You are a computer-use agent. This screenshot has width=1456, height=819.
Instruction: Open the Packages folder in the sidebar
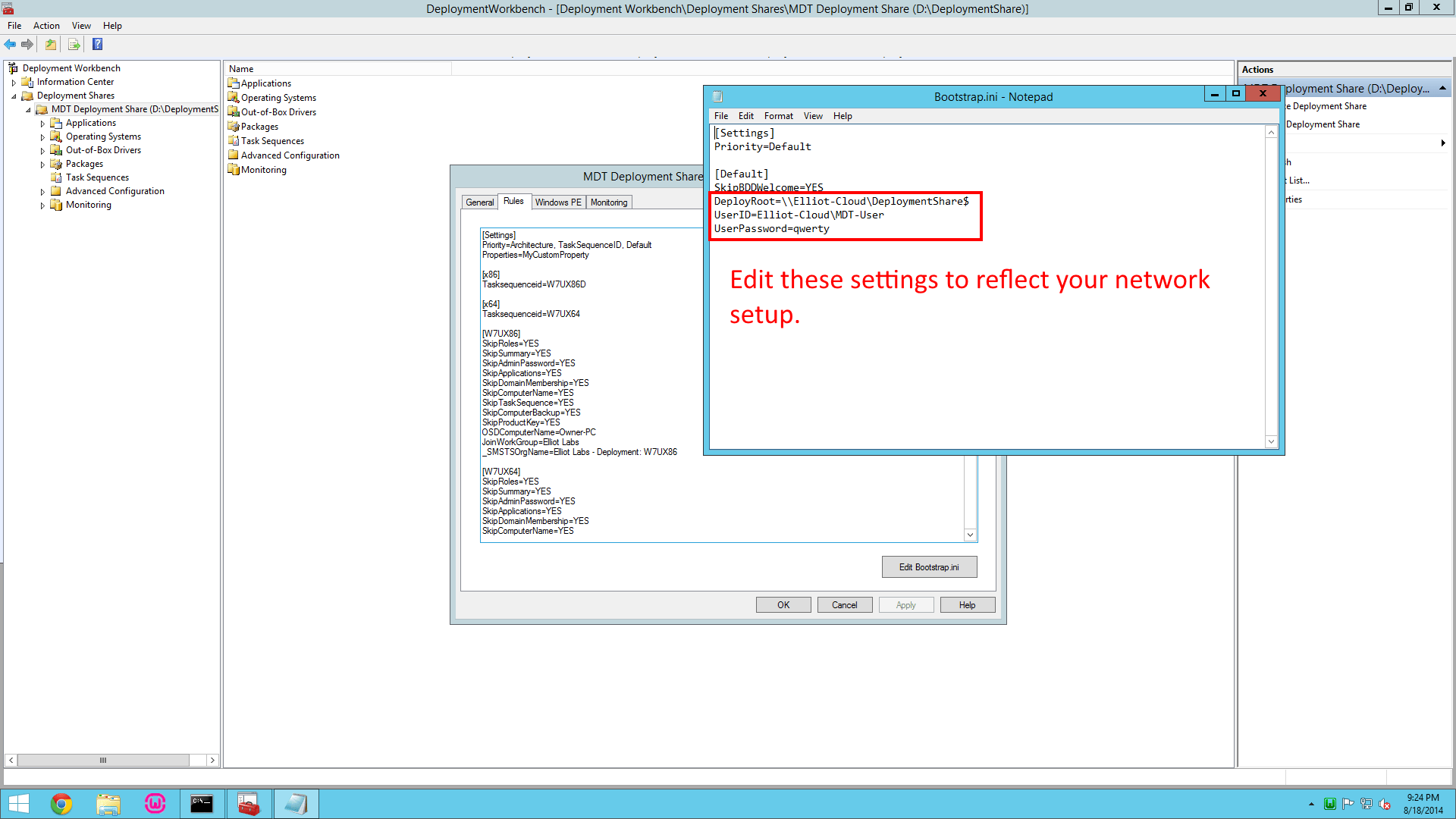[84, 164]
